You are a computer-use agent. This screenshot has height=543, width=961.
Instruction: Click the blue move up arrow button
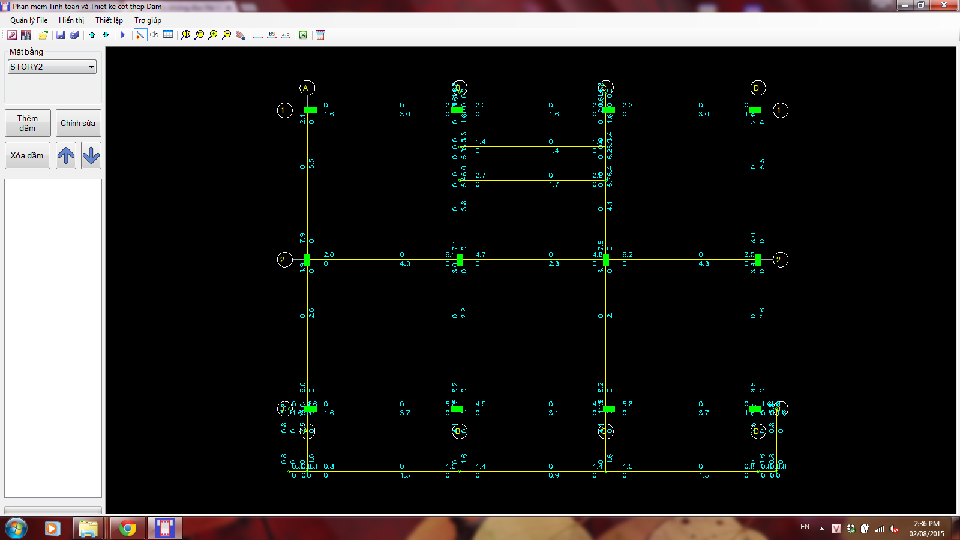(66, 156)
